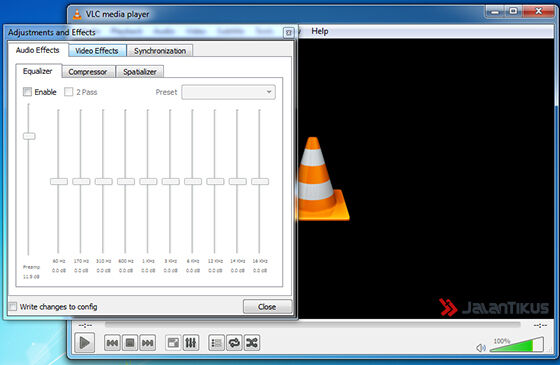Select the Spatializer sub-tab

click(x=140, y=72)
